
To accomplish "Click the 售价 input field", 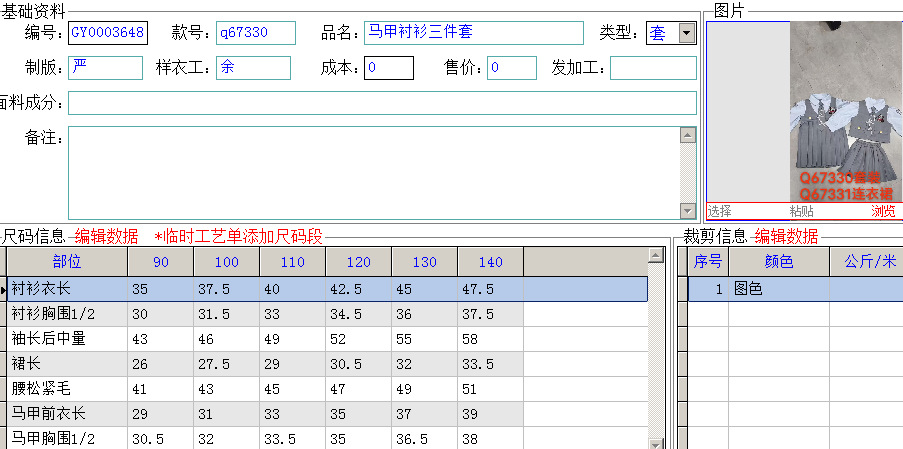I will 512,68.
